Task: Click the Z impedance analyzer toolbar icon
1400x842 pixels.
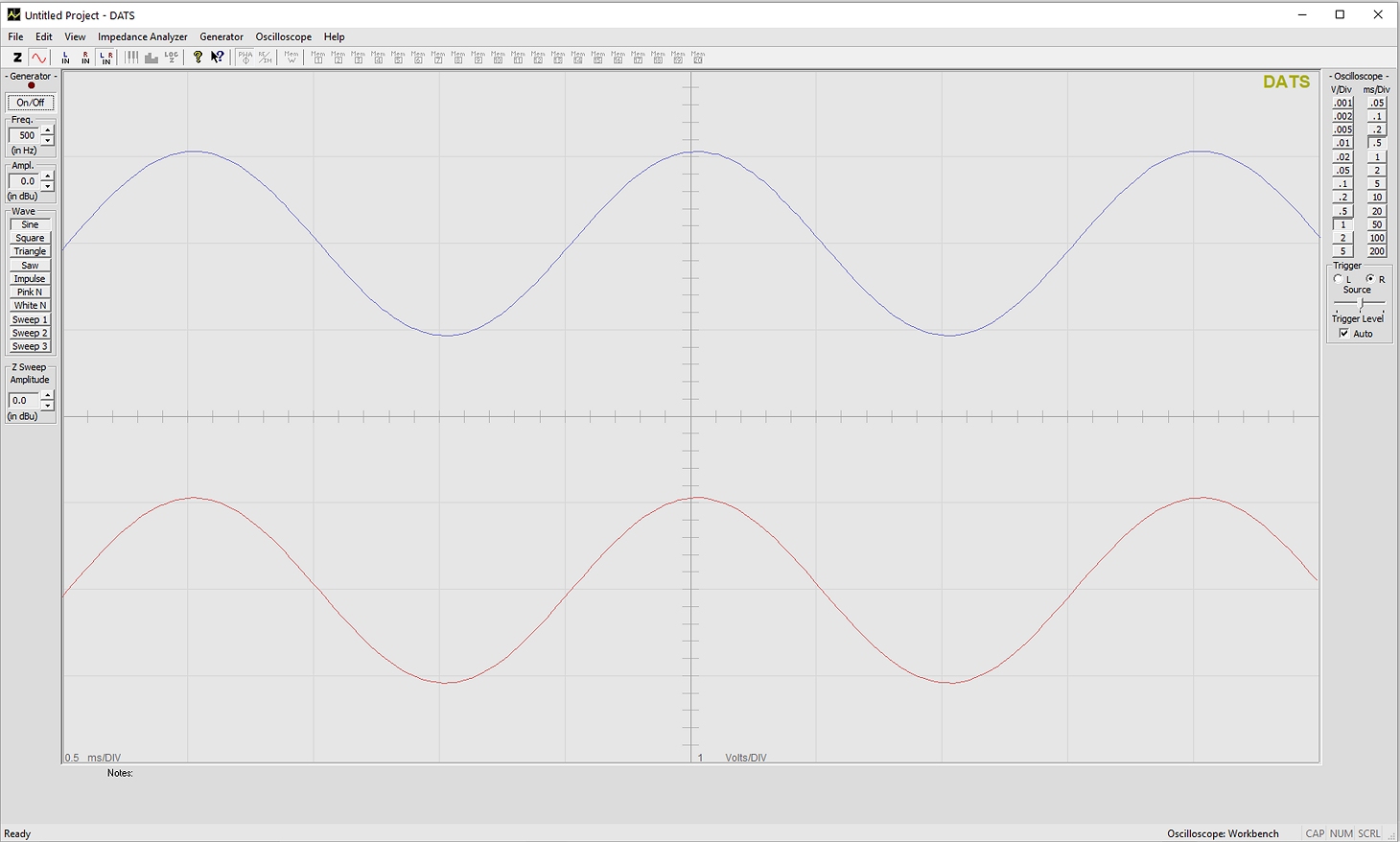Action: [17, 58]
